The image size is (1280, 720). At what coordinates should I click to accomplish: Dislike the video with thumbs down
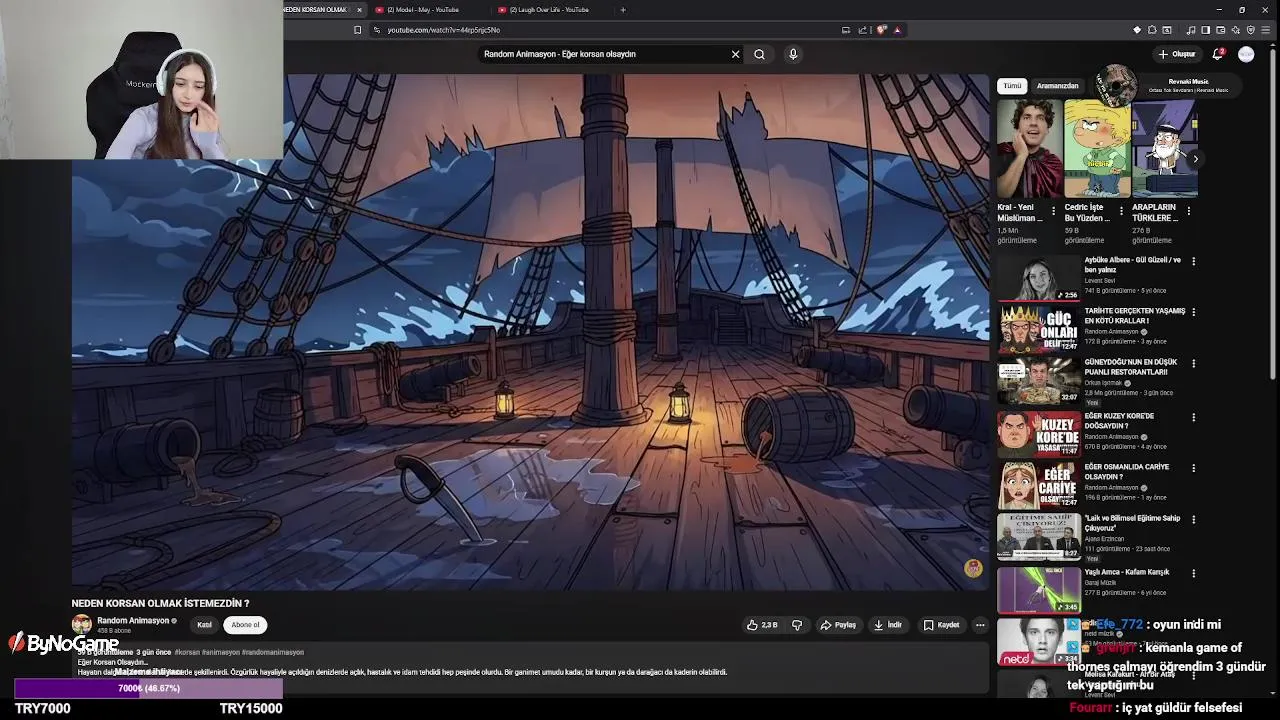pos(797,625)
